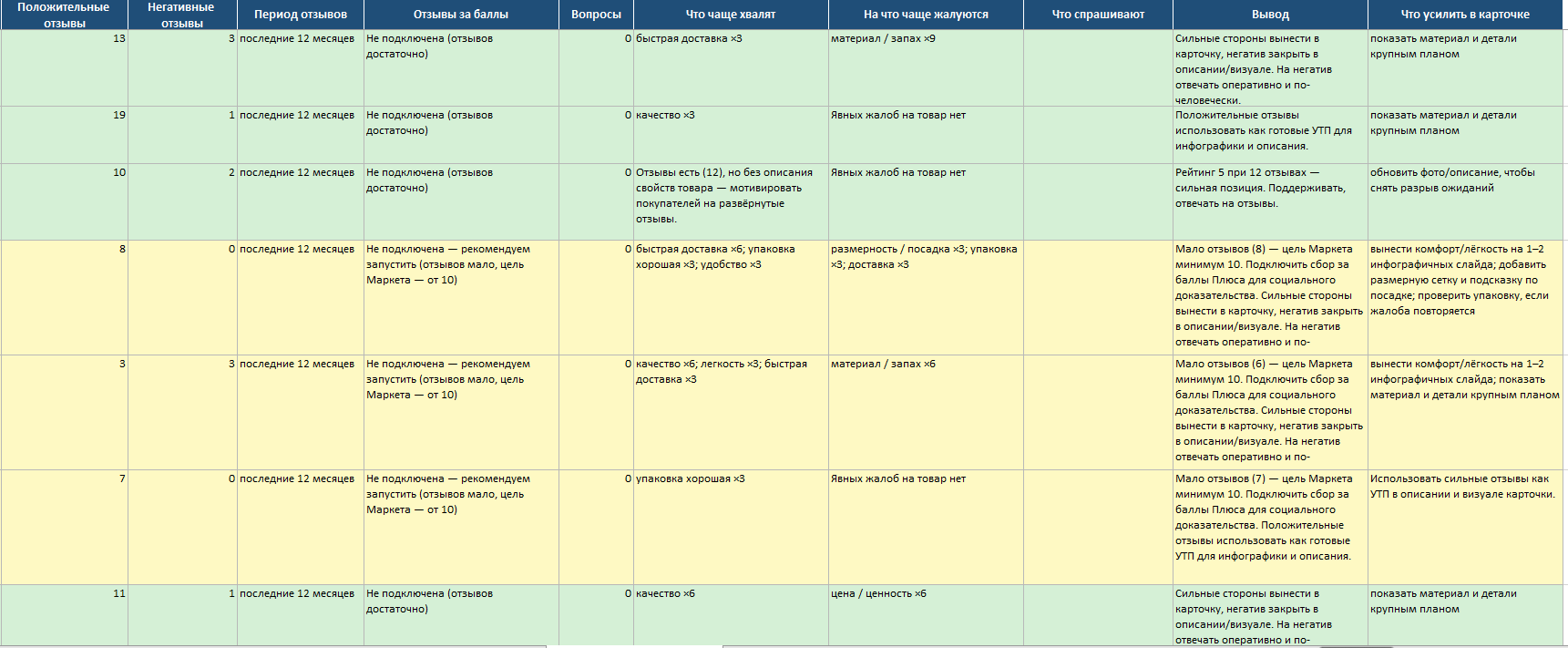Select the 'Негативные отзывы' column header
1568x648 pixels.
(x=182, y=15)
